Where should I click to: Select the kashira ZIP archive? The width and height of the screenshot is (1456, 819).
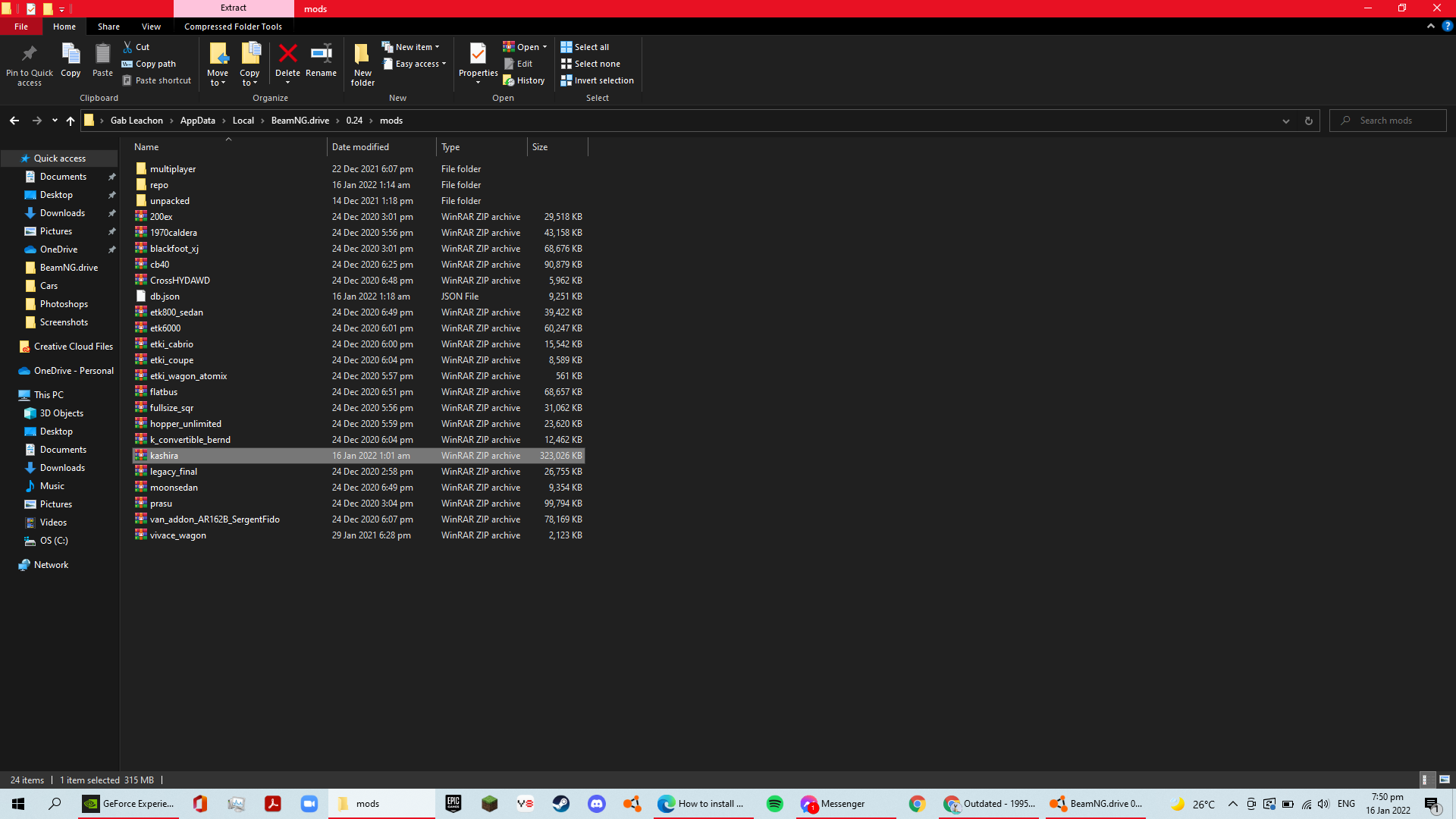pyautogui.click(x=359, y=456)
